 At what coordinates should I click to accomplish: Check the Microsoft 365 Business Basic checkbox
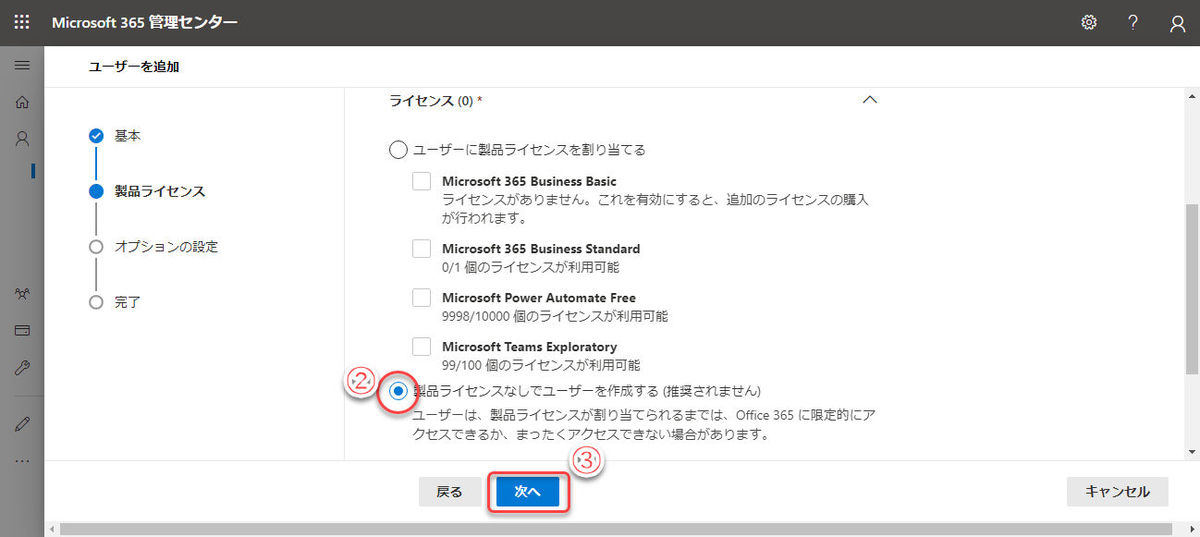coord(422,182)
